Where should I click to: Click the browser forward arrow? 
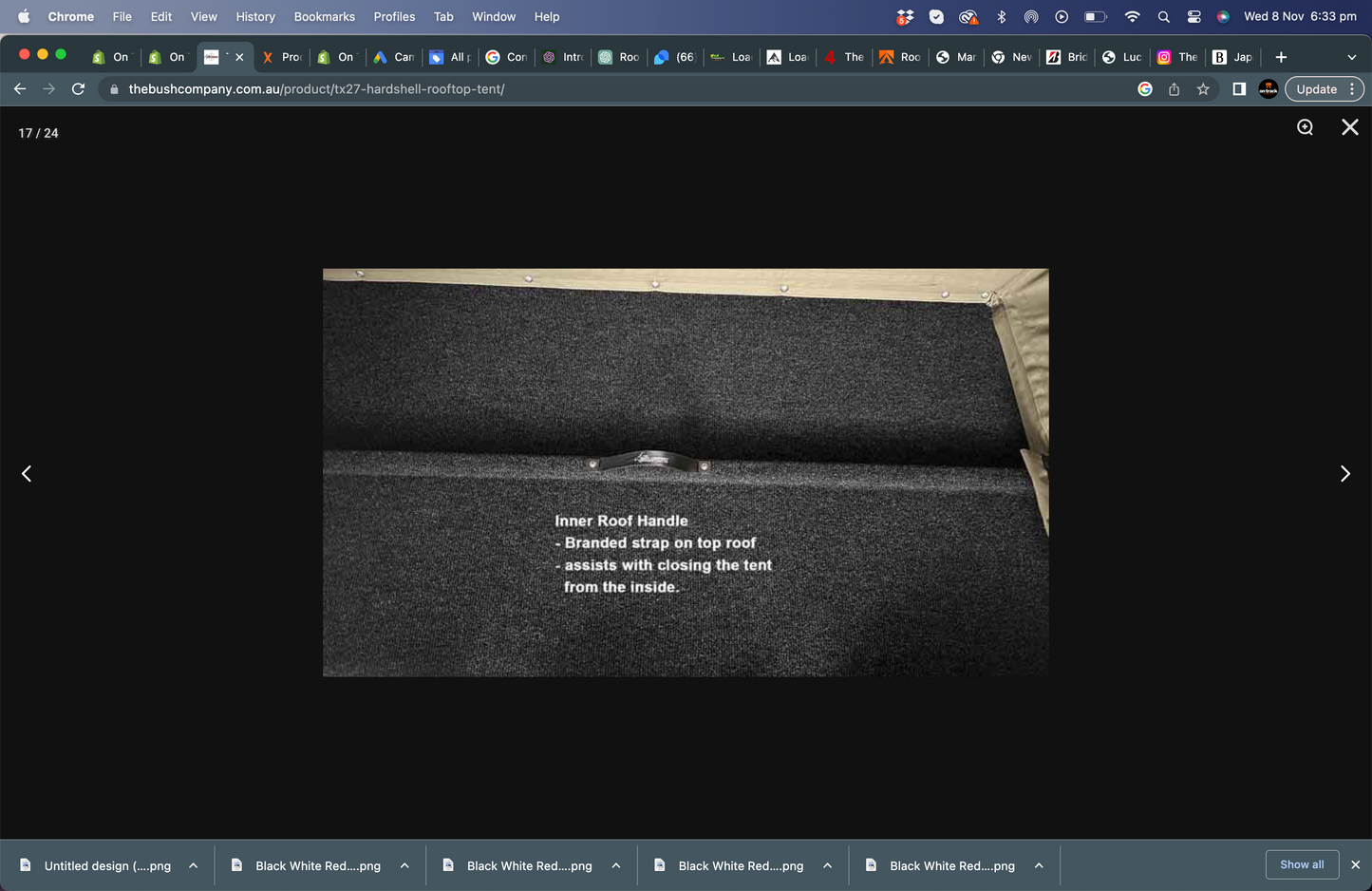coord(49,89)
